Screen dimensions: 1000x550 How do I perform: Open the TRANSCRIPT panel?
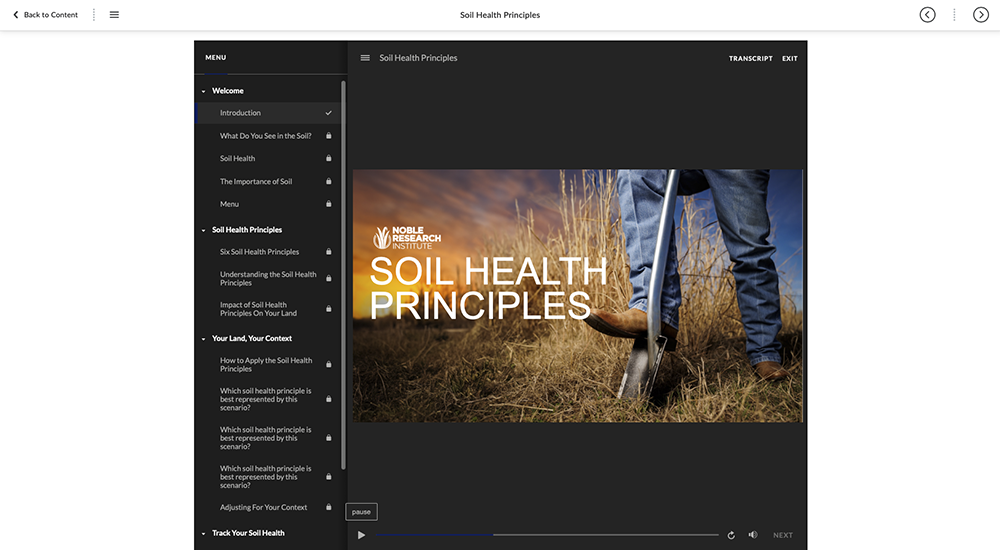coord(750,59)
